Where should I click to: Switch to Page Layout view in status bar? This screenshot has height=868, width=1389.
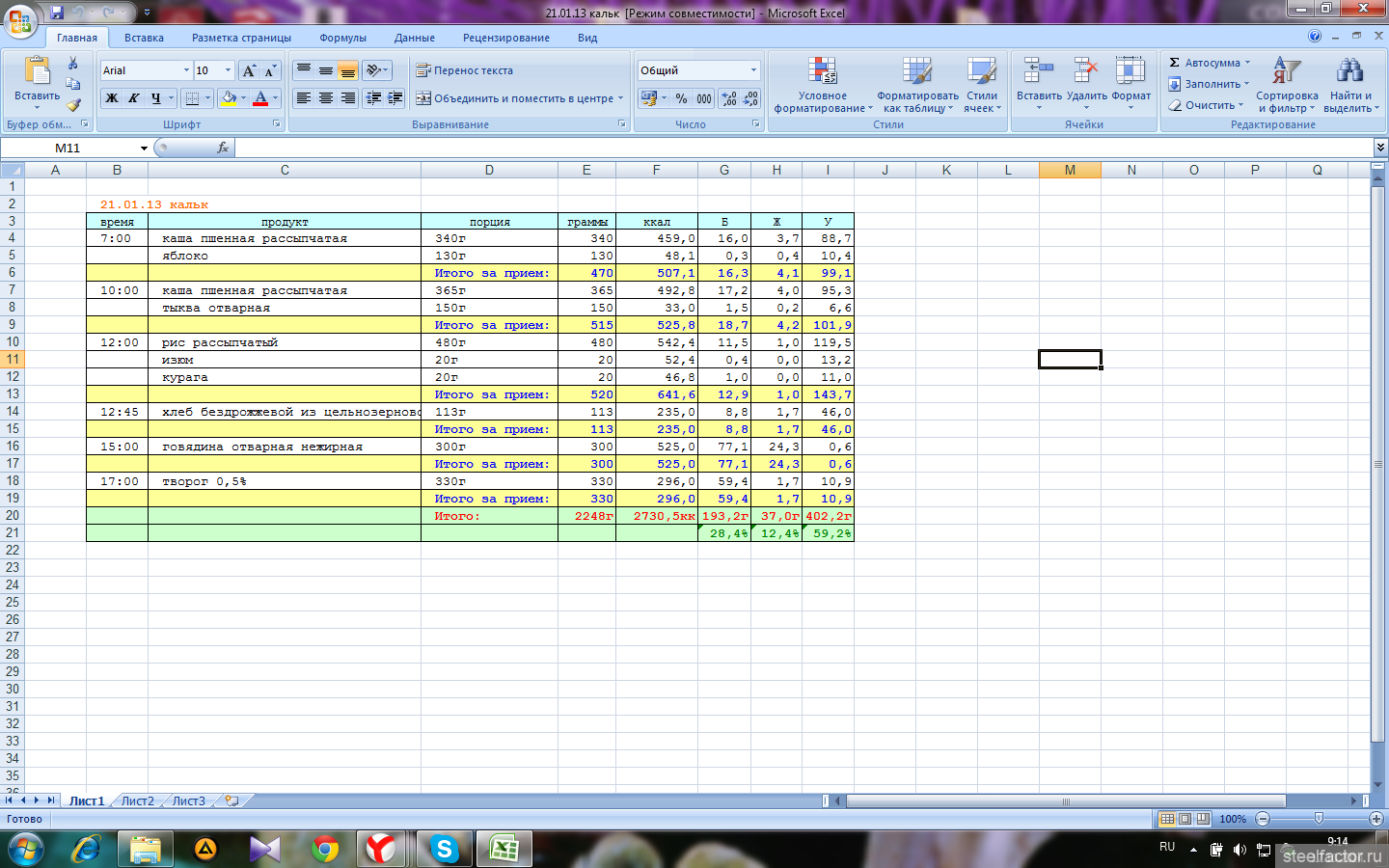click(1185, 819)
